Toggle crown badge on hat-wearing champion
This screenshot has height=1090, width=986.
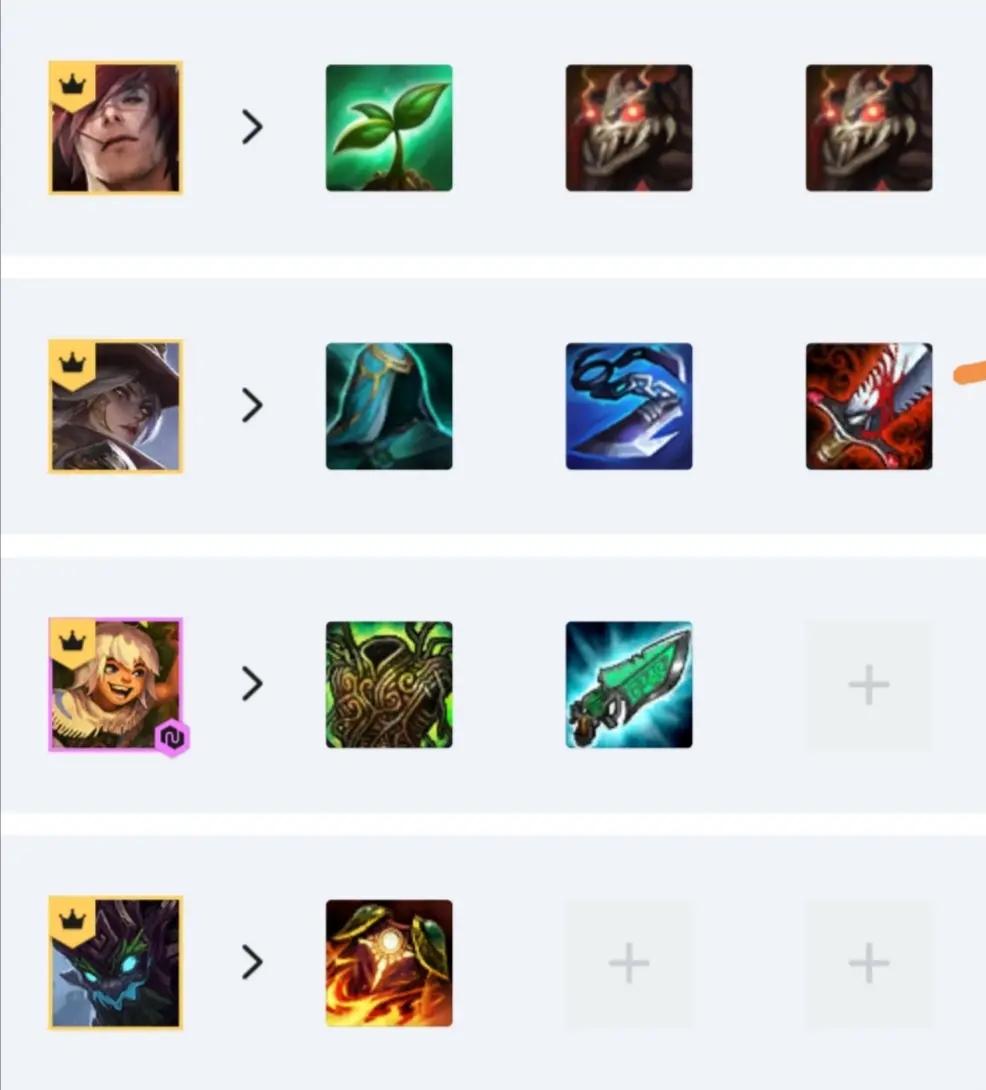[72, 364]
